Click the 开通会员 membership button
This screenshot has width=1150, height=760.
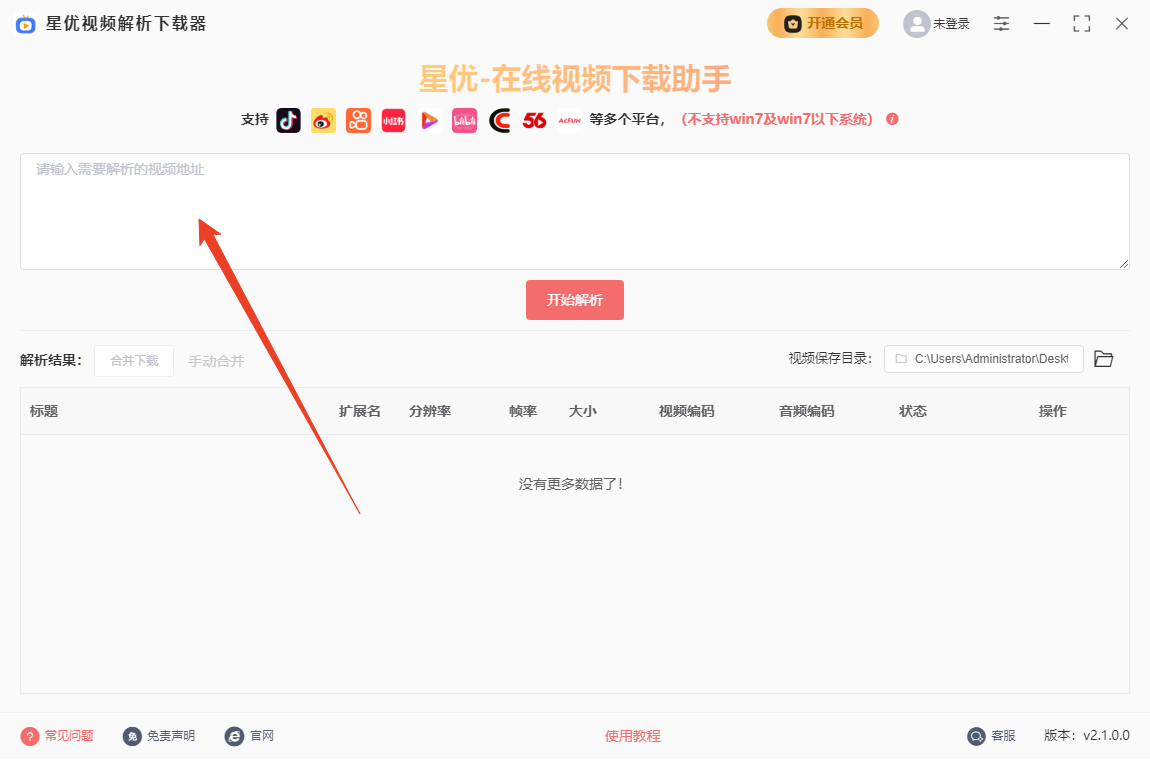tap(823, 23)
